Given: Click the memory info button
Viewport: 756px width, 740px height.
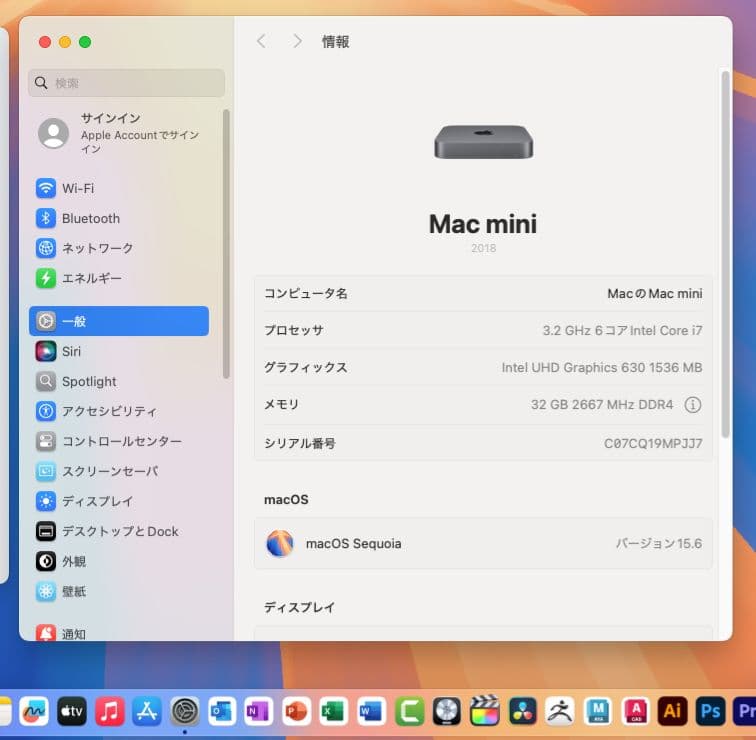Looking at the screenshot, I should (x=693, y=404).
